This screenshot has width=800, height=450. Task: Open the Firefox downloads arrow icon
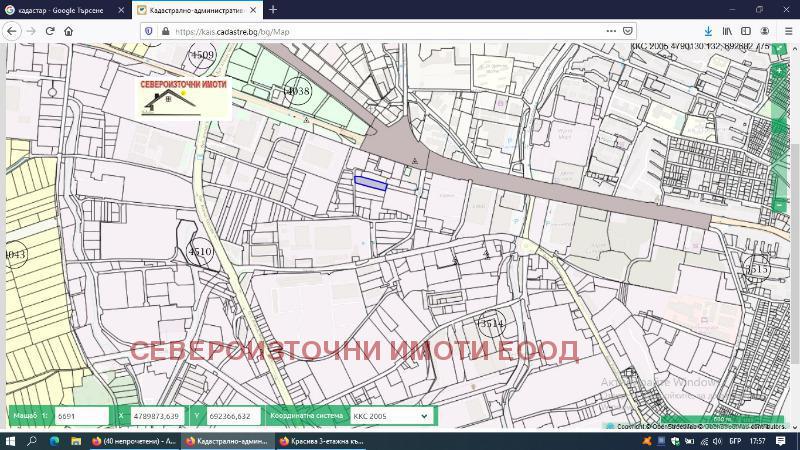click(x=708, y=31)
